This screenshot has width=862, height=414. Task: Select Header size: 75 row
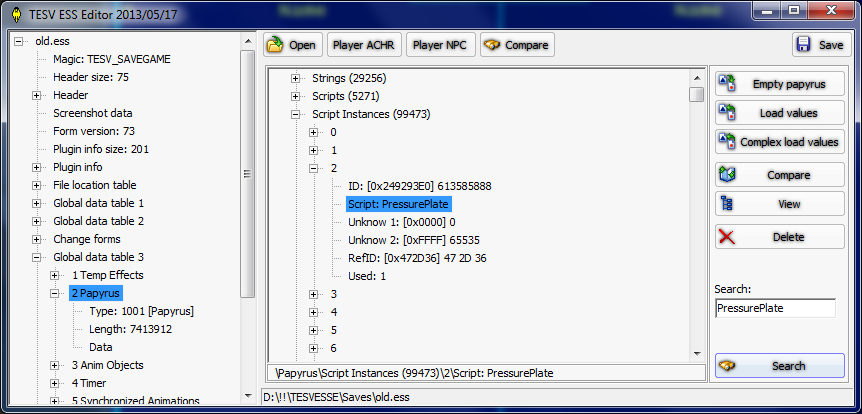(91, 78)
